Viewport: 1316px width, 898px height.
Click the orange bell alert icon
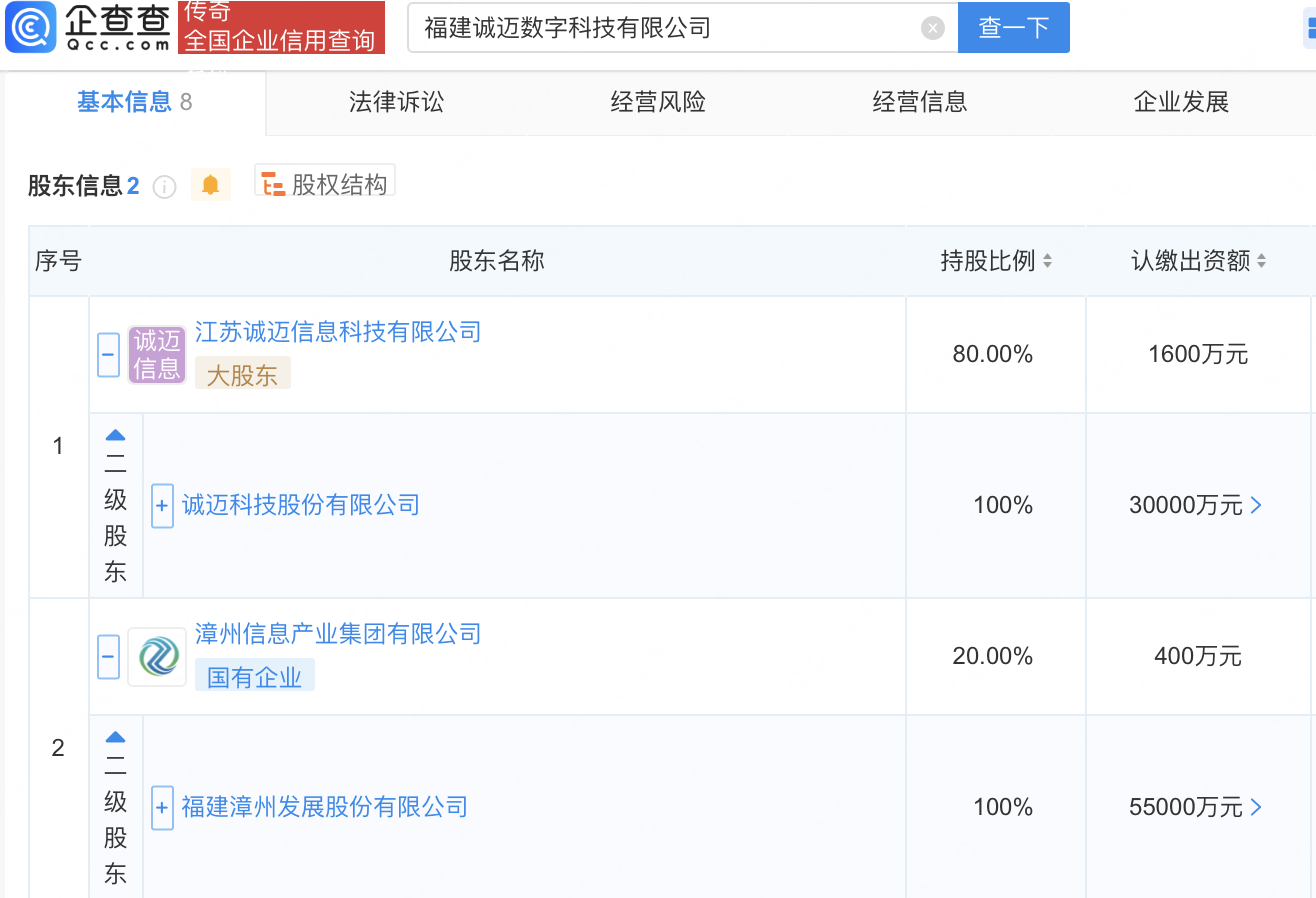(210, 185)
